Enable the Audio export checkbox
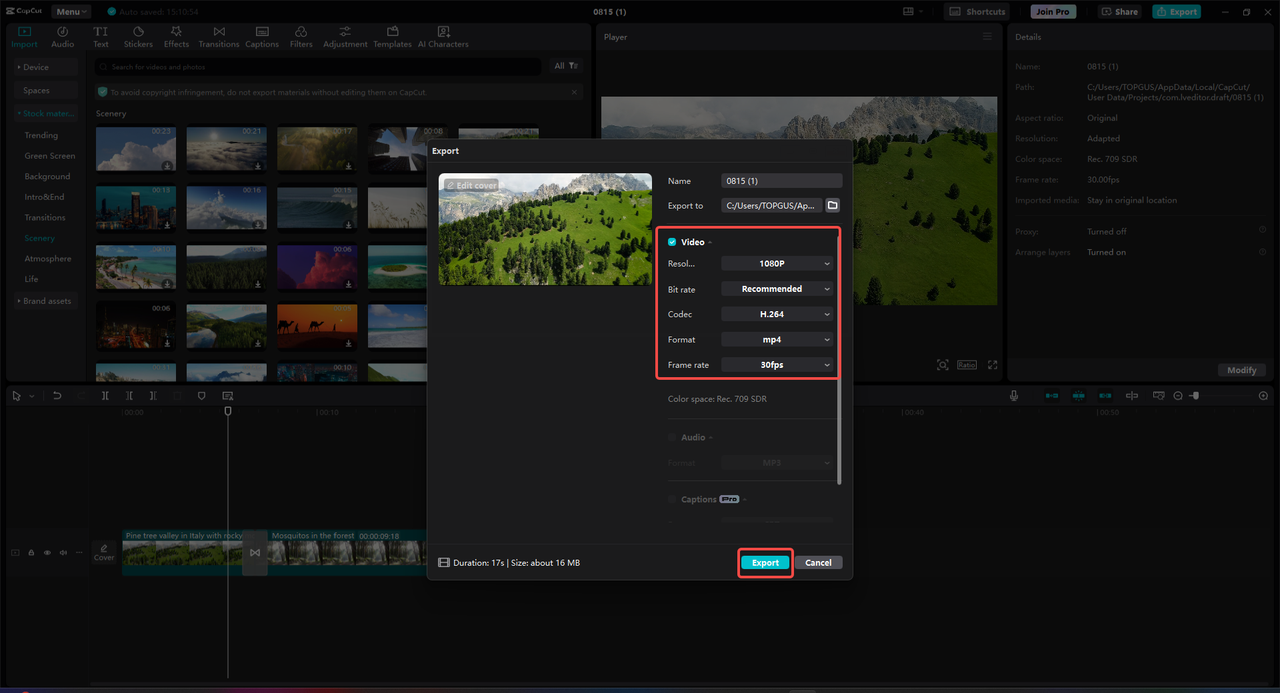This screenshot has width=1280, height=693. (672, 437)
